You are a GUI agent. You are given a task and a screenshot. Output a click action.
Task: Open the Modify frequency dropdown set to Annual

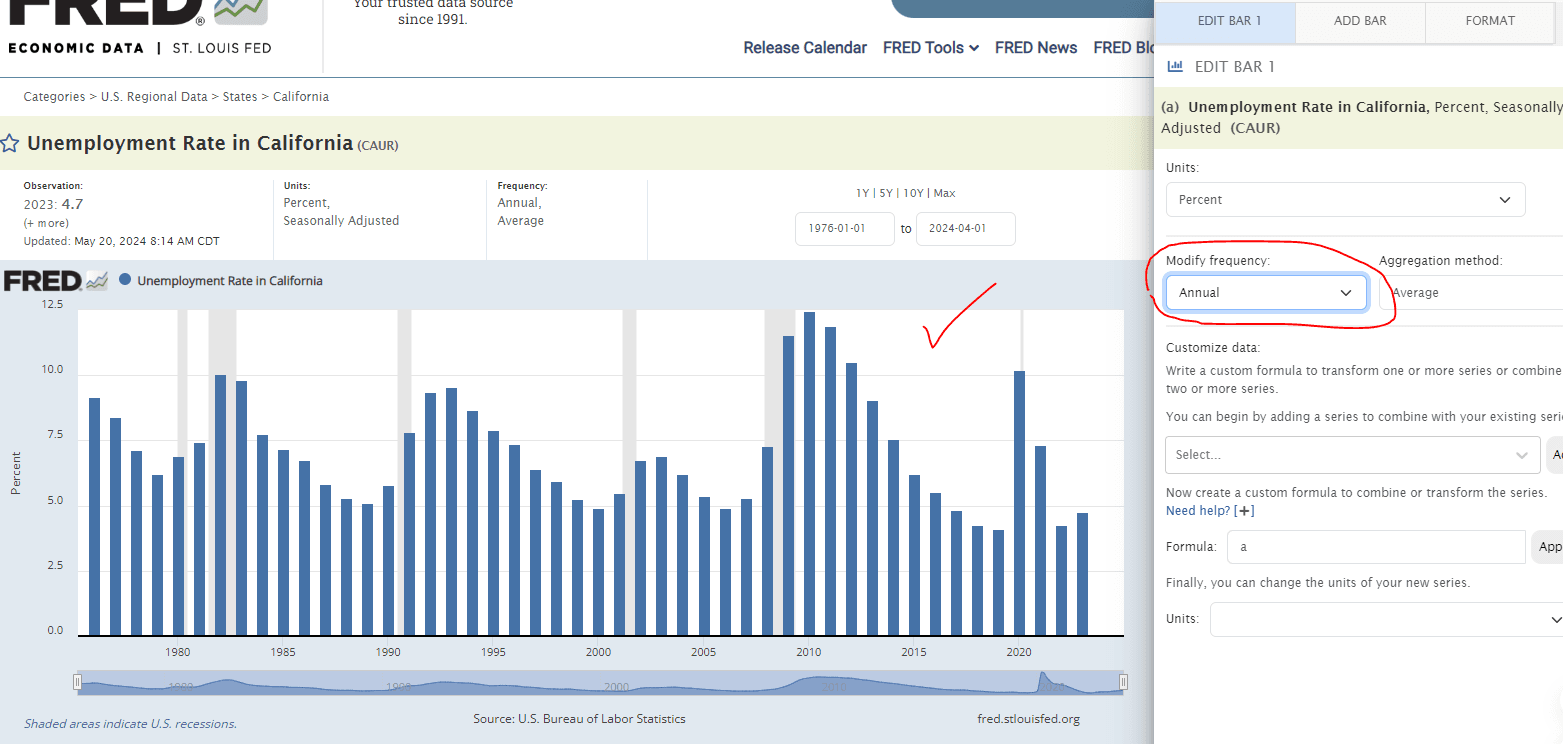coord(1265,293)
